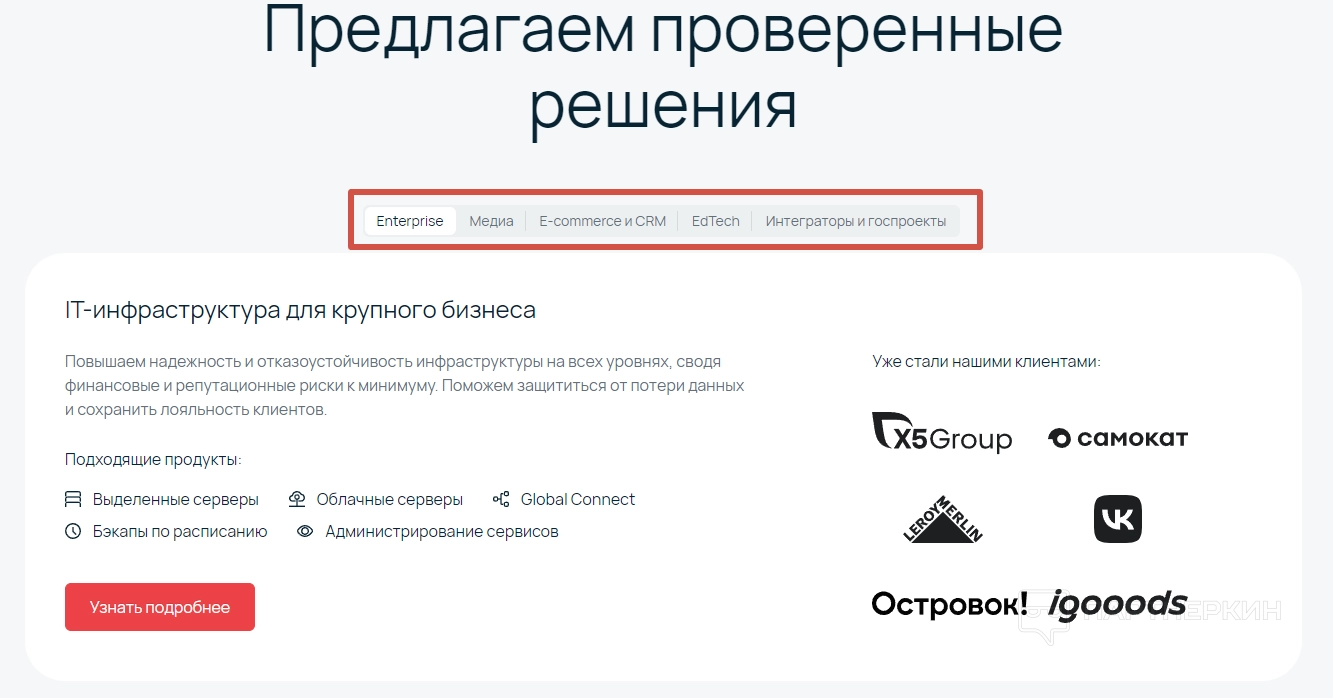1333x698 pixels.
Task: Click the Global Connect network icon
Action: (x=501, y=499)
